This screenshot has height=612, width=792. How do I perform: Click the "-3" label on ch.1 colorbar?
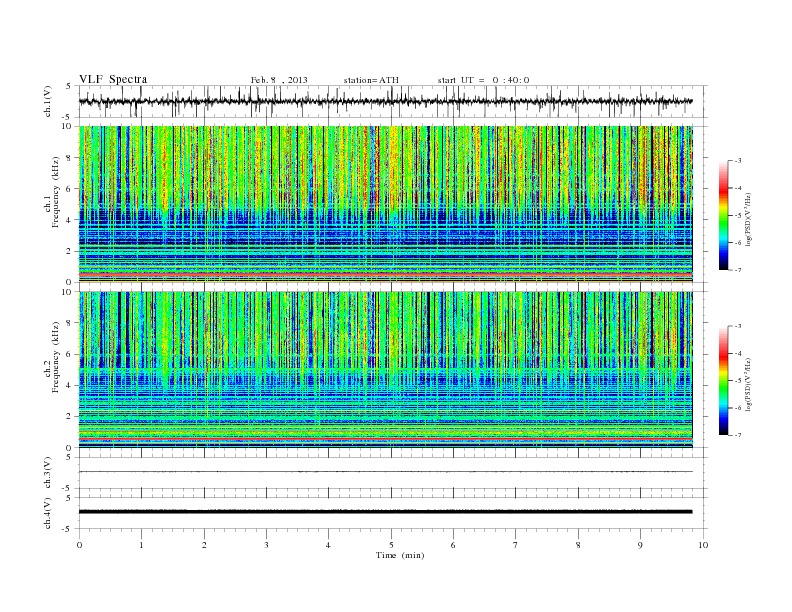click(x=738, y=161)
